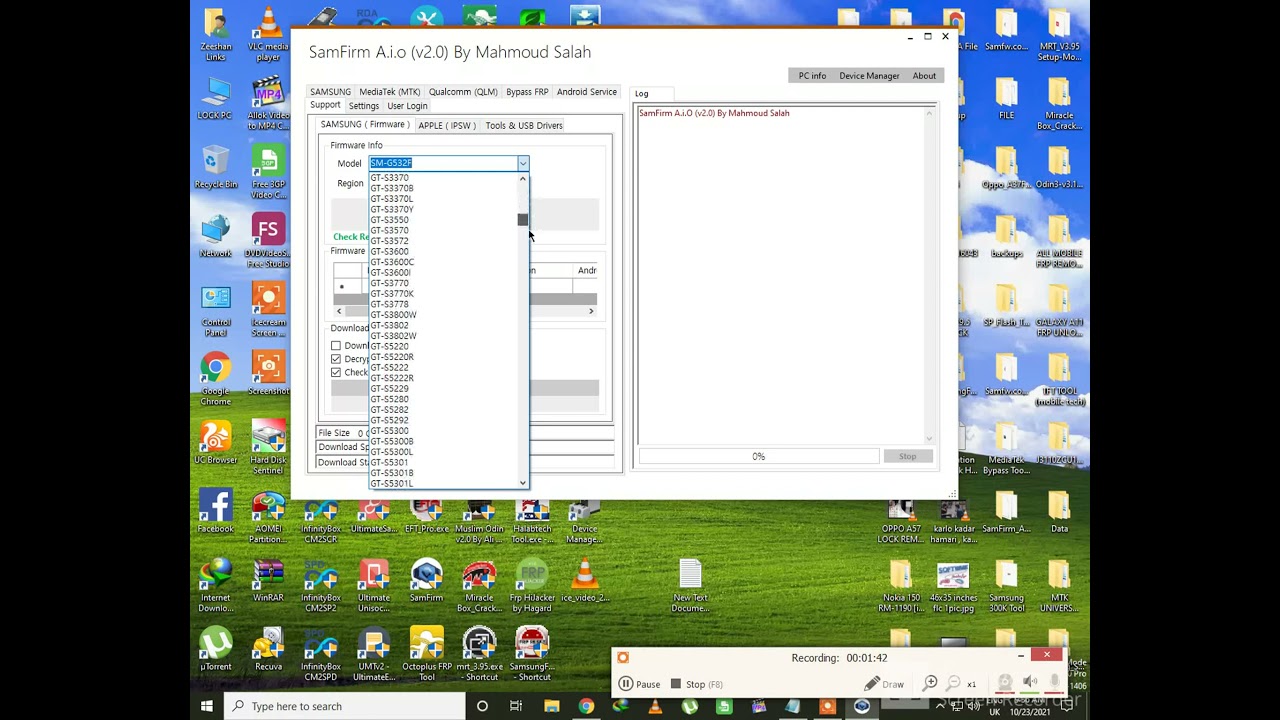Open Device Manager button in SamFirm
The height and width of the screenshot is (720, 1280).
pos(869,76)
